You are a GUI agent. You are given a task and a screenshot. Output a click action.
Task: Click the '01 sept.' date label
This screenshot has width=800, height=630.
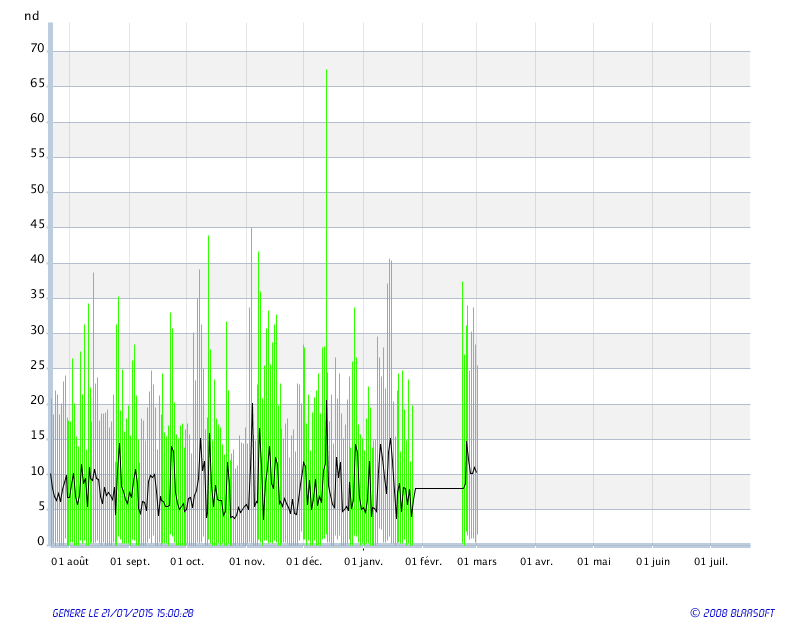pyautogui.click(x=130, y=562)
